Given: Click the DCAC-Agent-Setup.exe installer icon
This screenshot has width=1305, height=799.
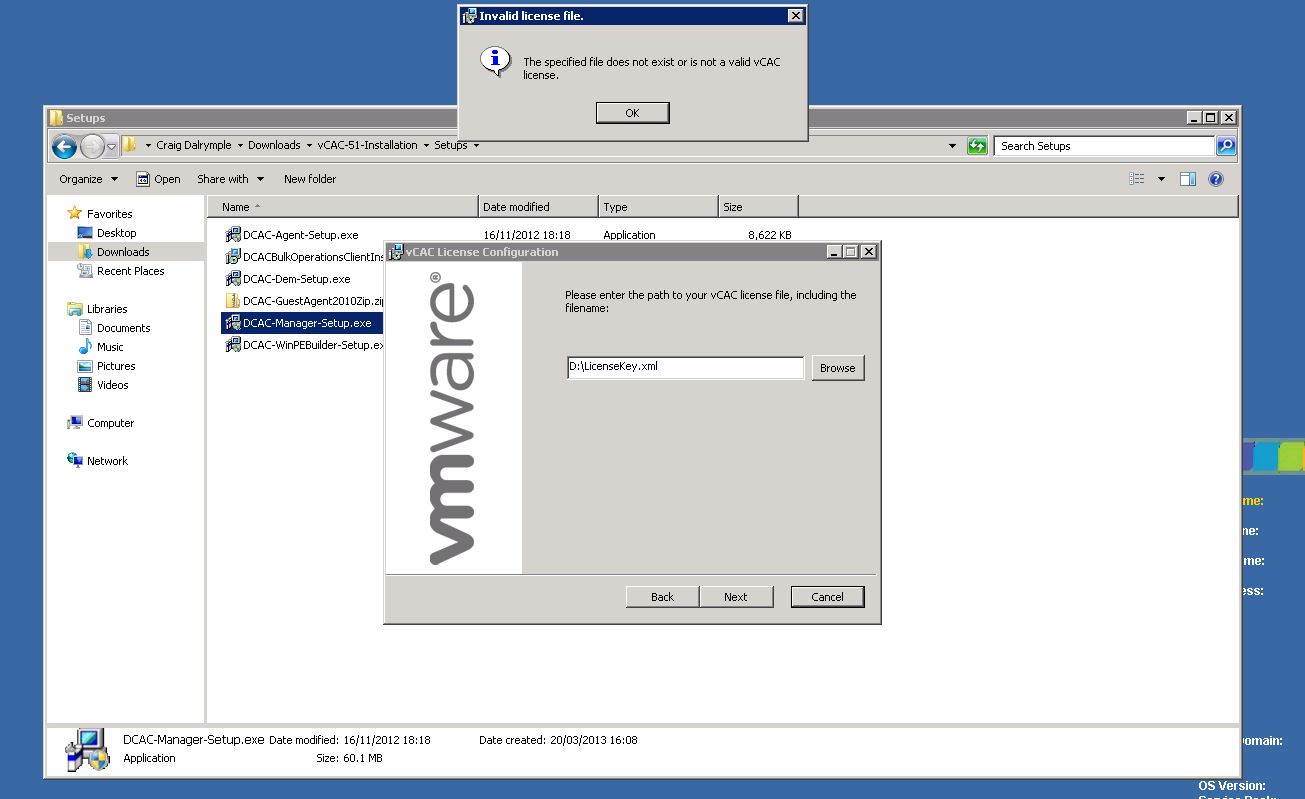Looking at the screenshot, I should (x=233, y=235).
